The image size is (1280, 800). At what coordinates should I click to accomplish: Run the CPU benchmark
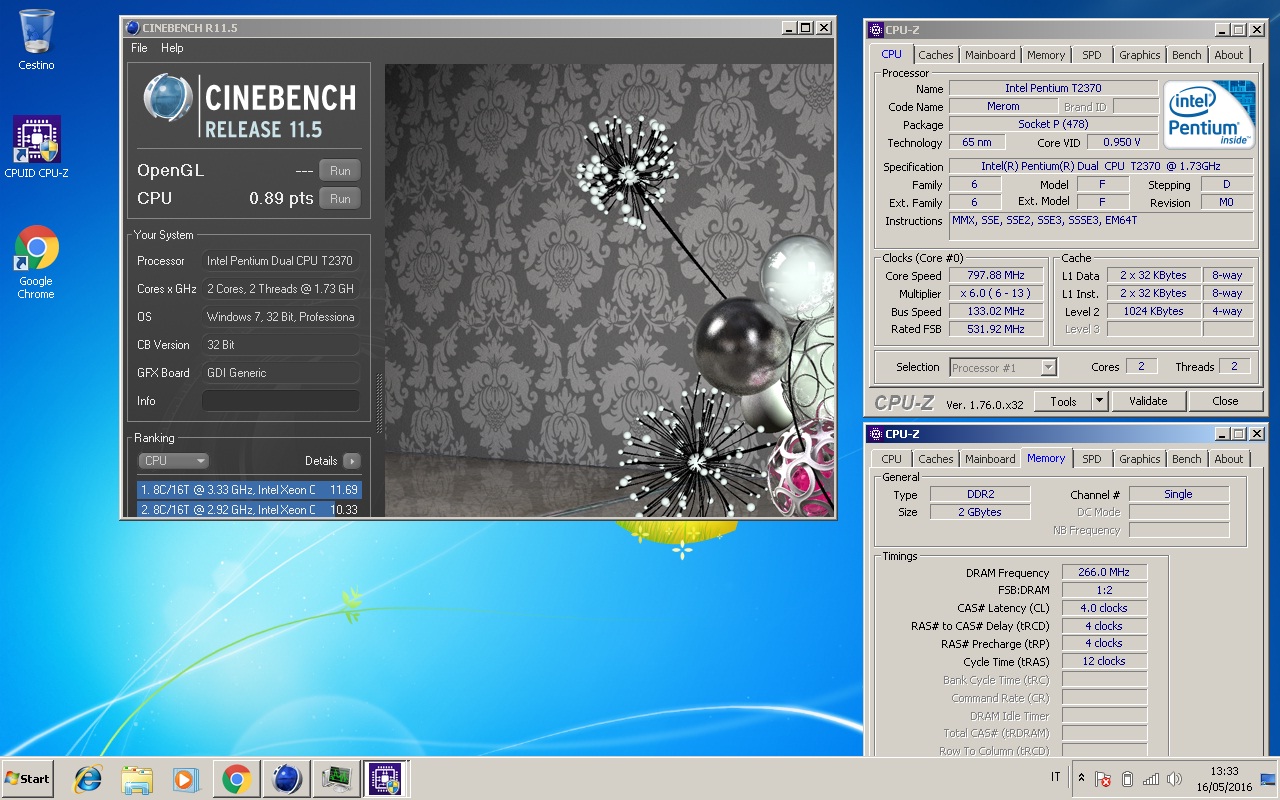pos(340,199)
